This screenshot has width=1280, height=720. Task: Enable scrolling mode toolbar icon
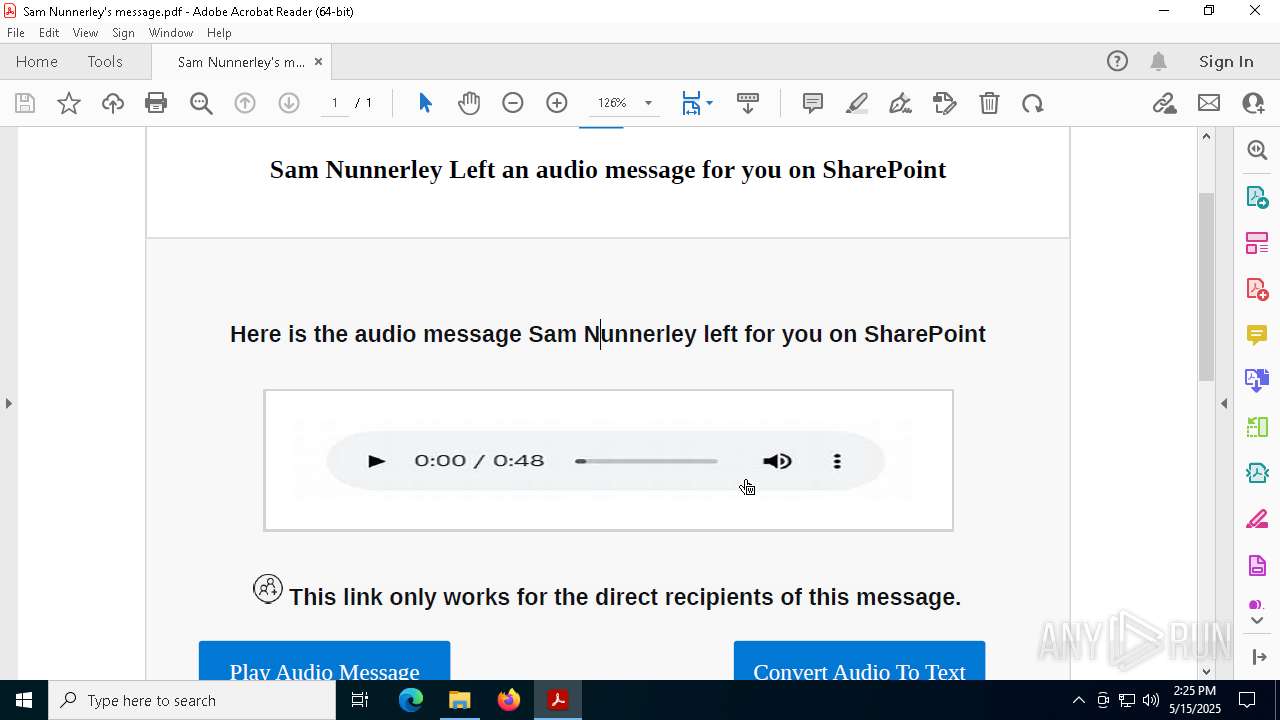(x=748, y=103)
